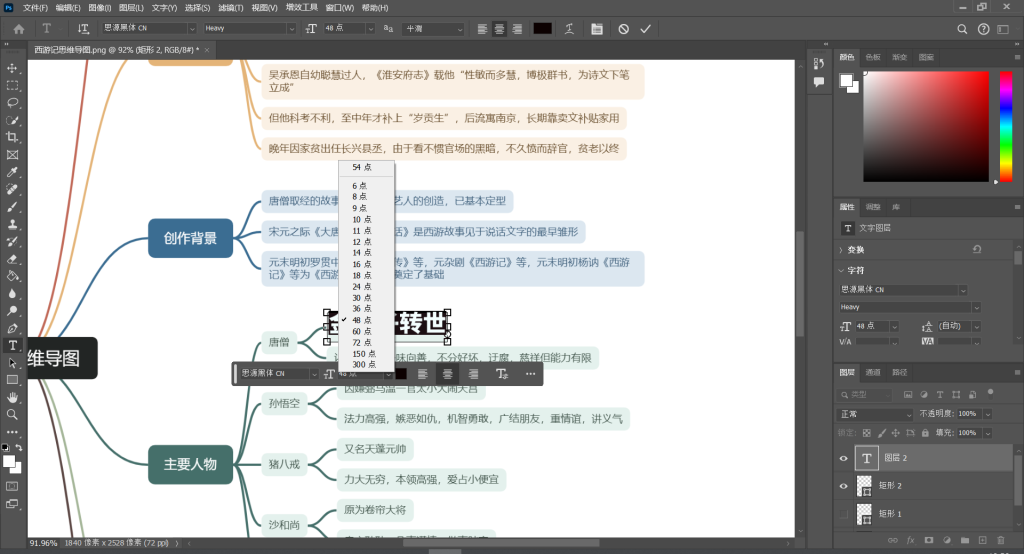The image size is (1024, 554).
Task: Cancel current text edits
Action: 624,29
